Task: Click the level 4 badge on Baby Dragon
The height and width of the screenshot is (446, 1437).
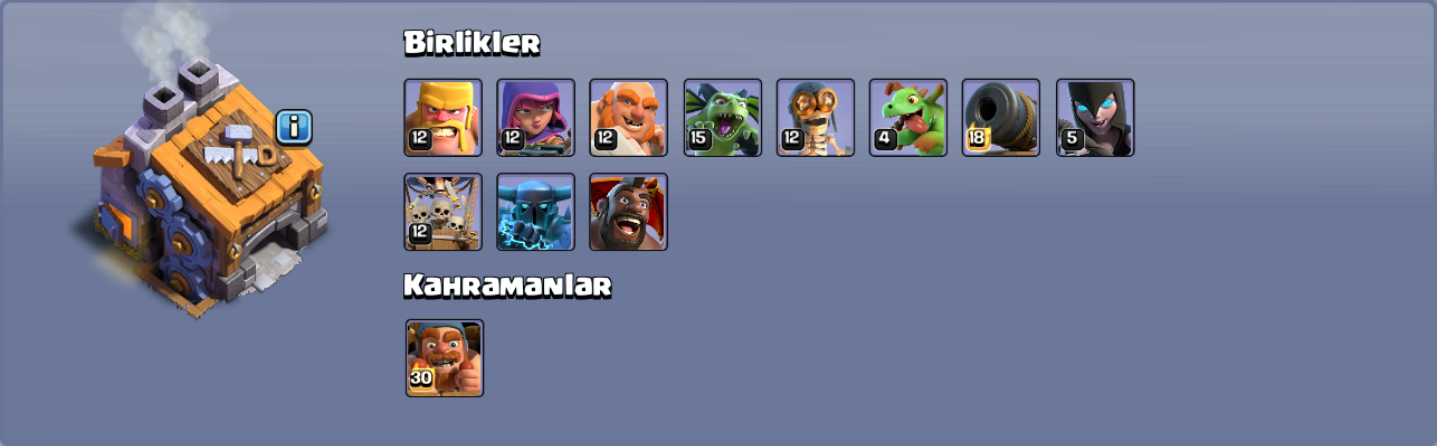Action: (884, 139)
